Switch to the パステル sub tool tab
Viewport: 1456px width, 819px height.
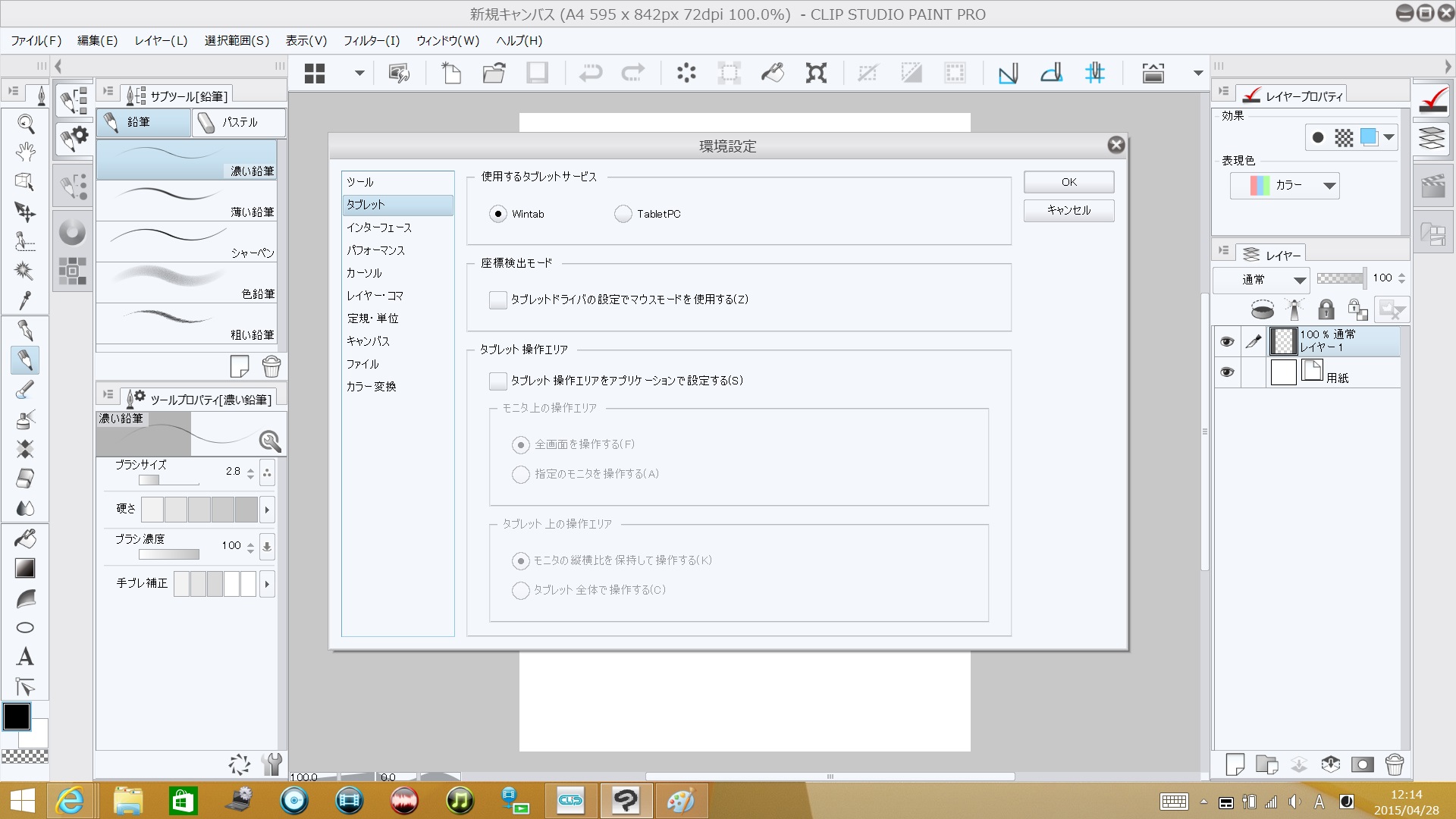pos(238,122)
